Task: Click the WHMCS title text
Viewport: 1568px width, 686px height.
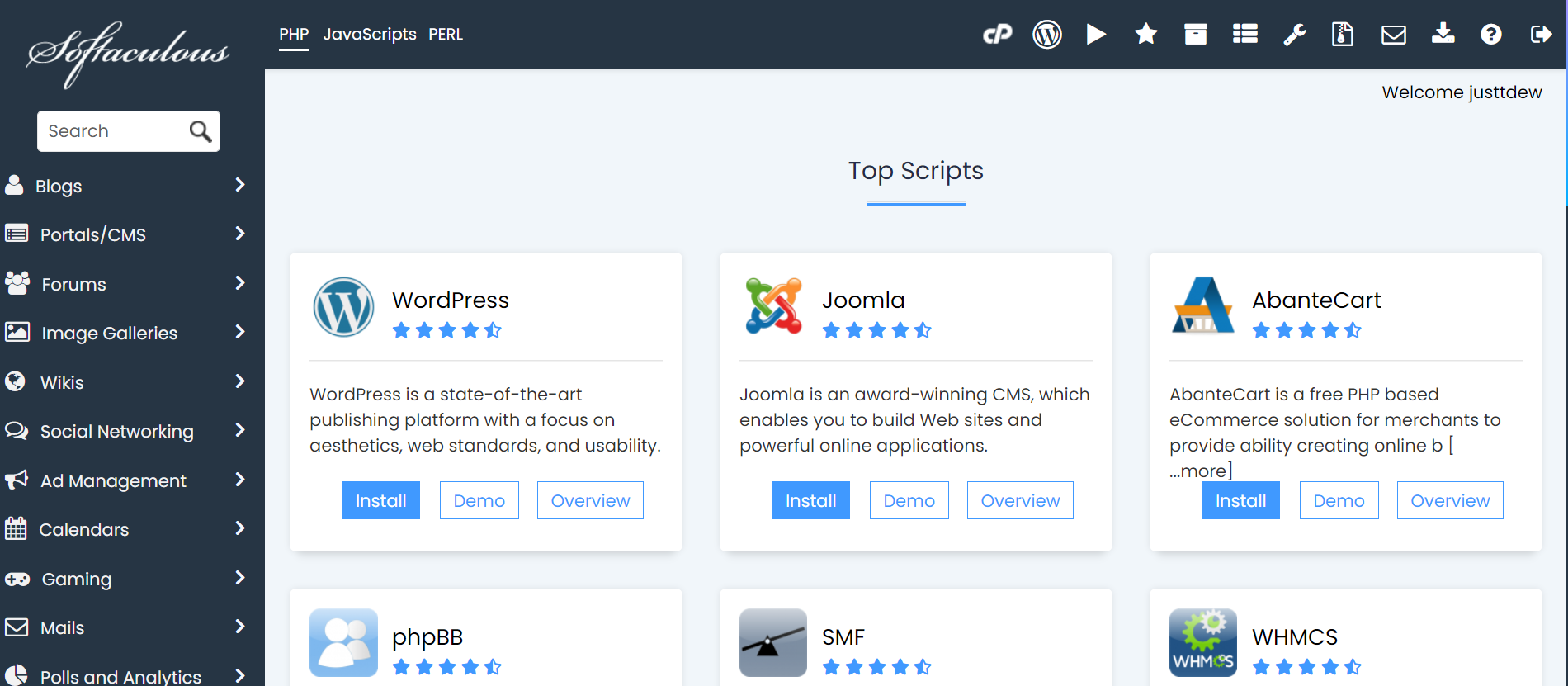Action: pyautogui.click(x=1295, y=637)
